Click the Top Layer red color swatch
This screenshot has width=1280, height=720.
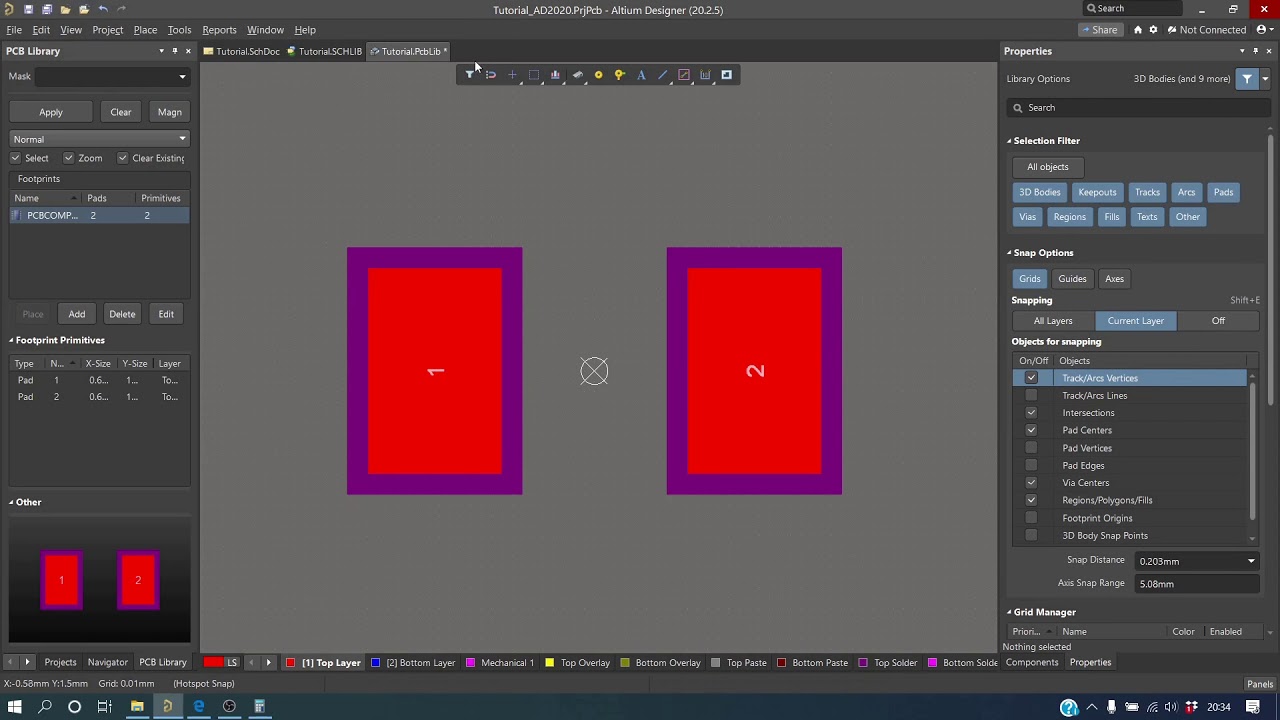coord(291,663)
